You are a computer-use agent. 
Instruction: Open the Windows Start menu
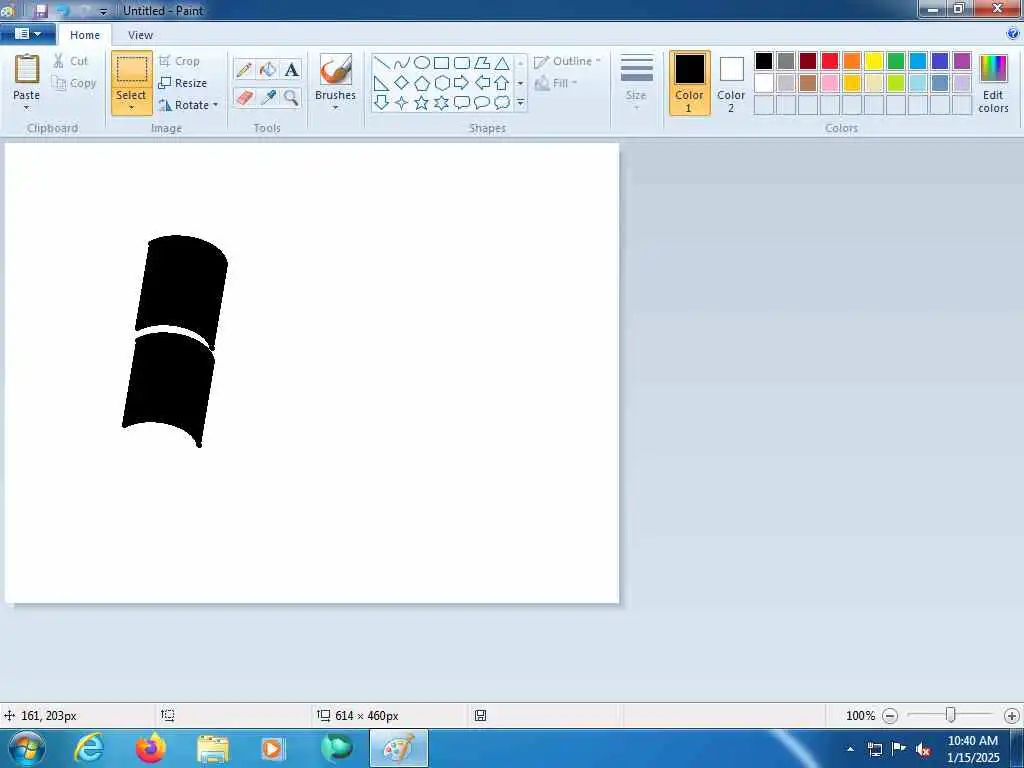click(x=26, y=748)
